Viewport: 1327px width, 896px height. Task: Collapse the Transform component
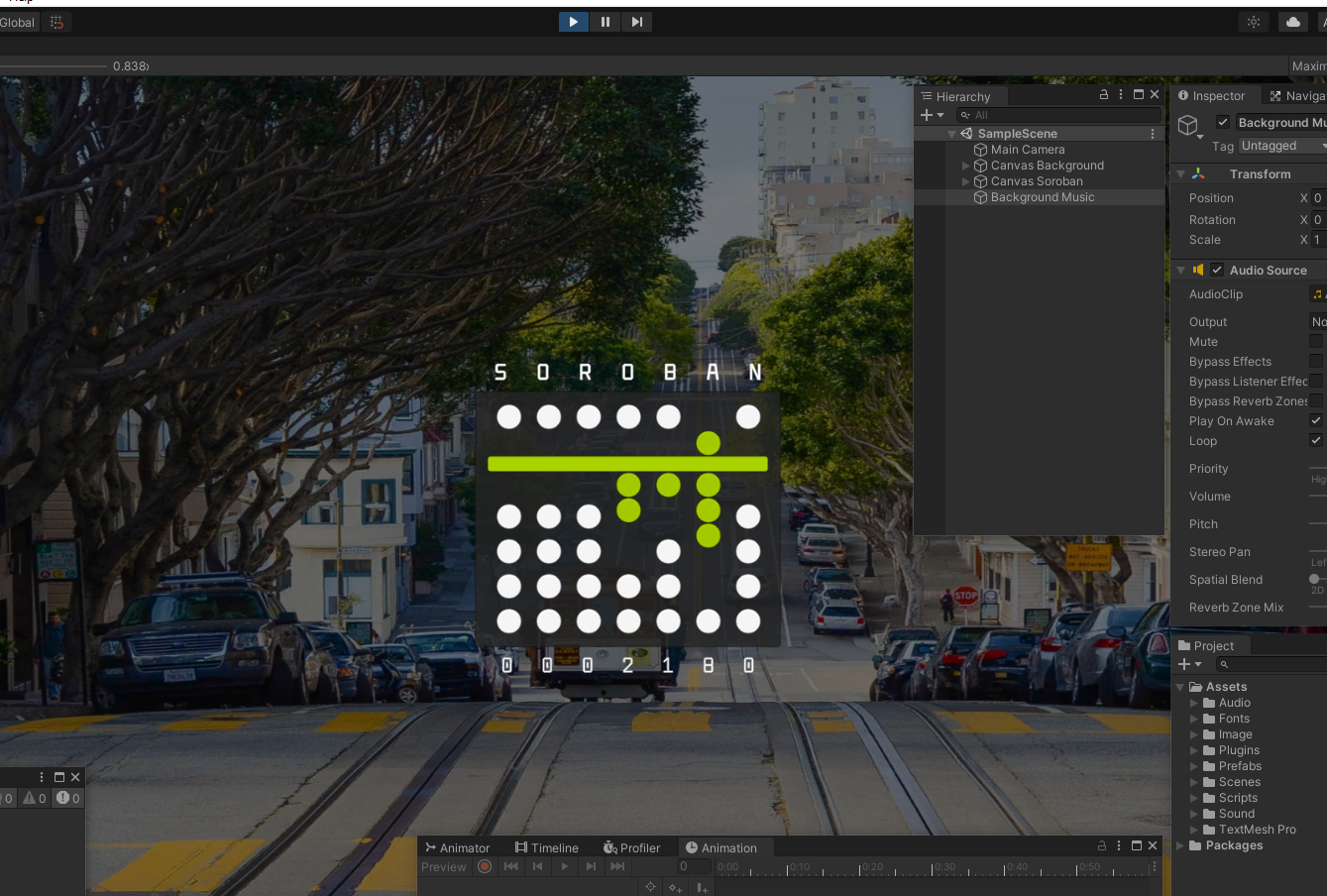1181,174
